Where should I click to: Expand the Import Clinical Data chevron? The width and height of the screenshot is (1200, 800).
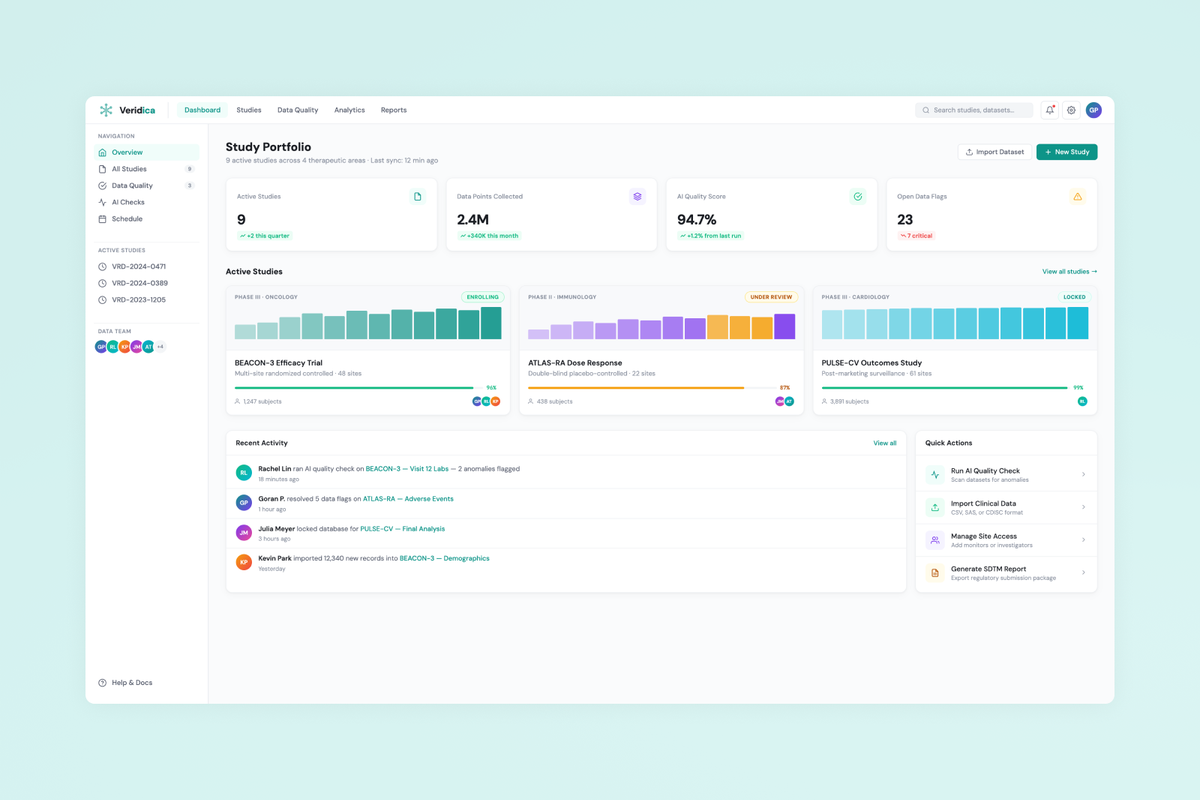click(1084, 507)
